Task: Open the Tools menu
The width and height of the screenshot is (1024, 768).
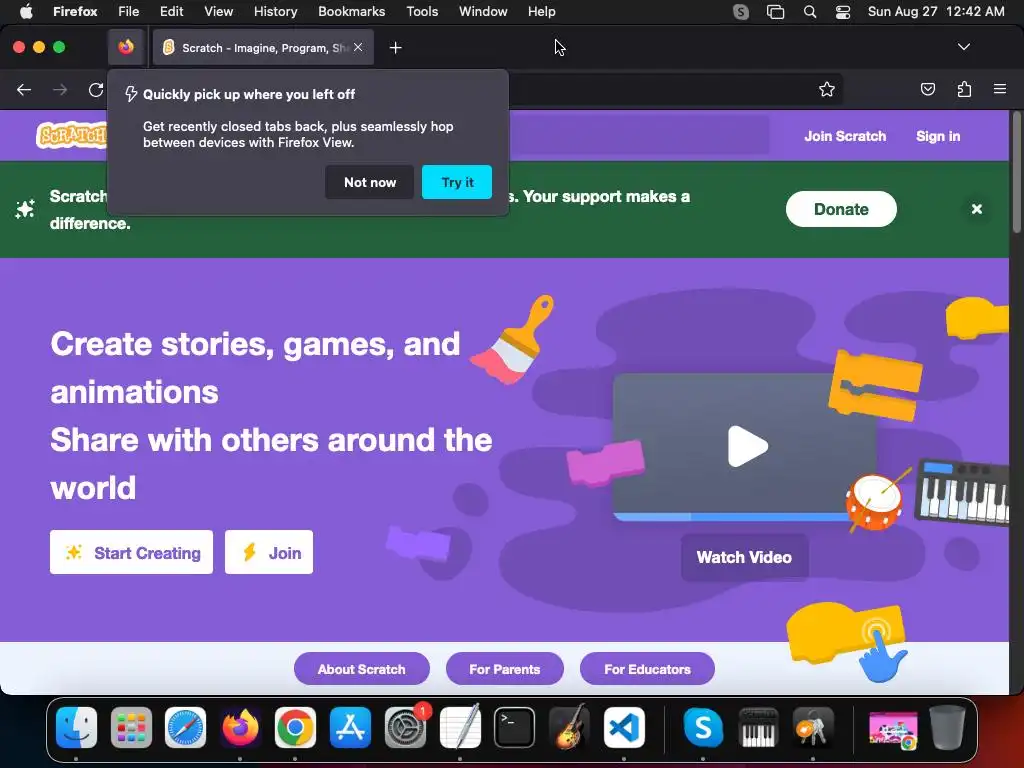Action: pos(422,11)
